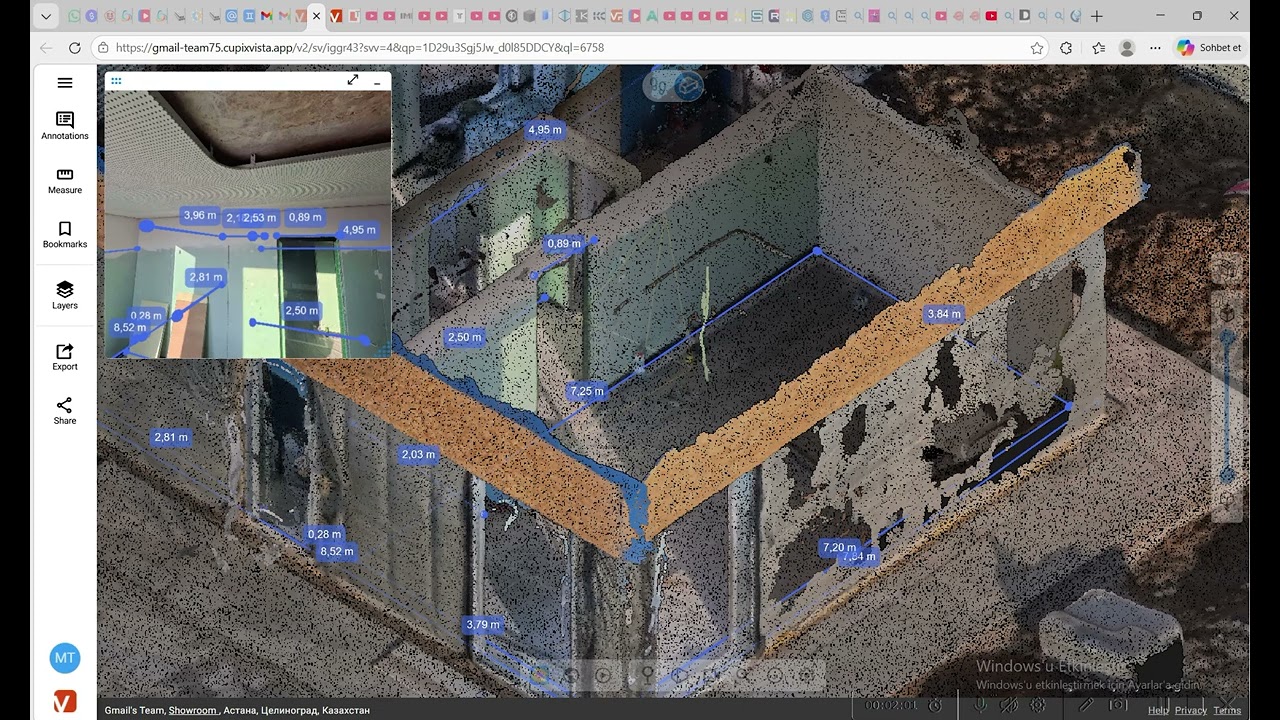This screenshot has width=1280, height=720.
Task: Open the recording bar settings gear
Action: (x=1039, y=705)
